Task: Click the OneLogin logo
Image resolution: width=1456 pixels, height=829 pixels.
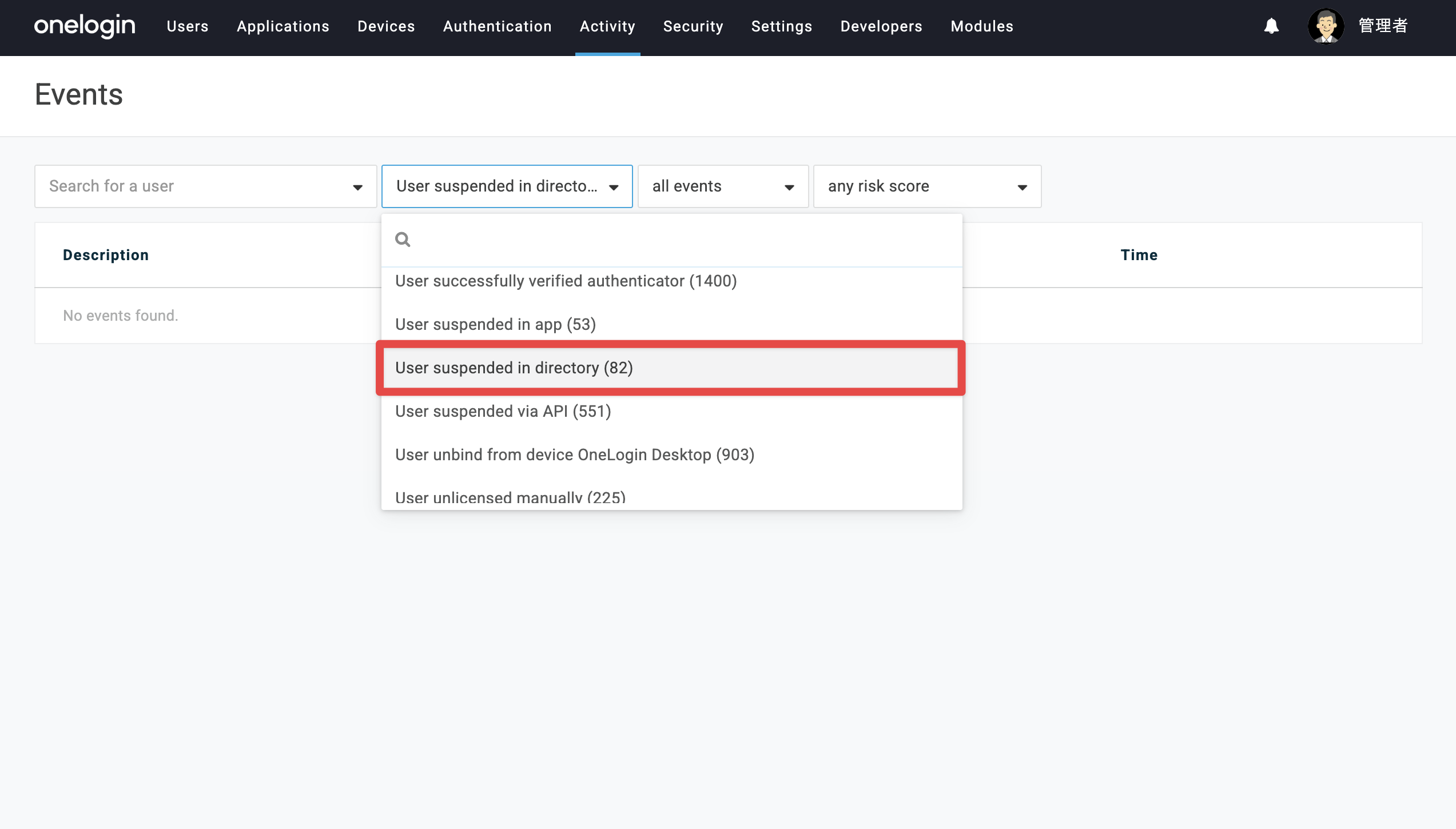Action: point(85,26)
